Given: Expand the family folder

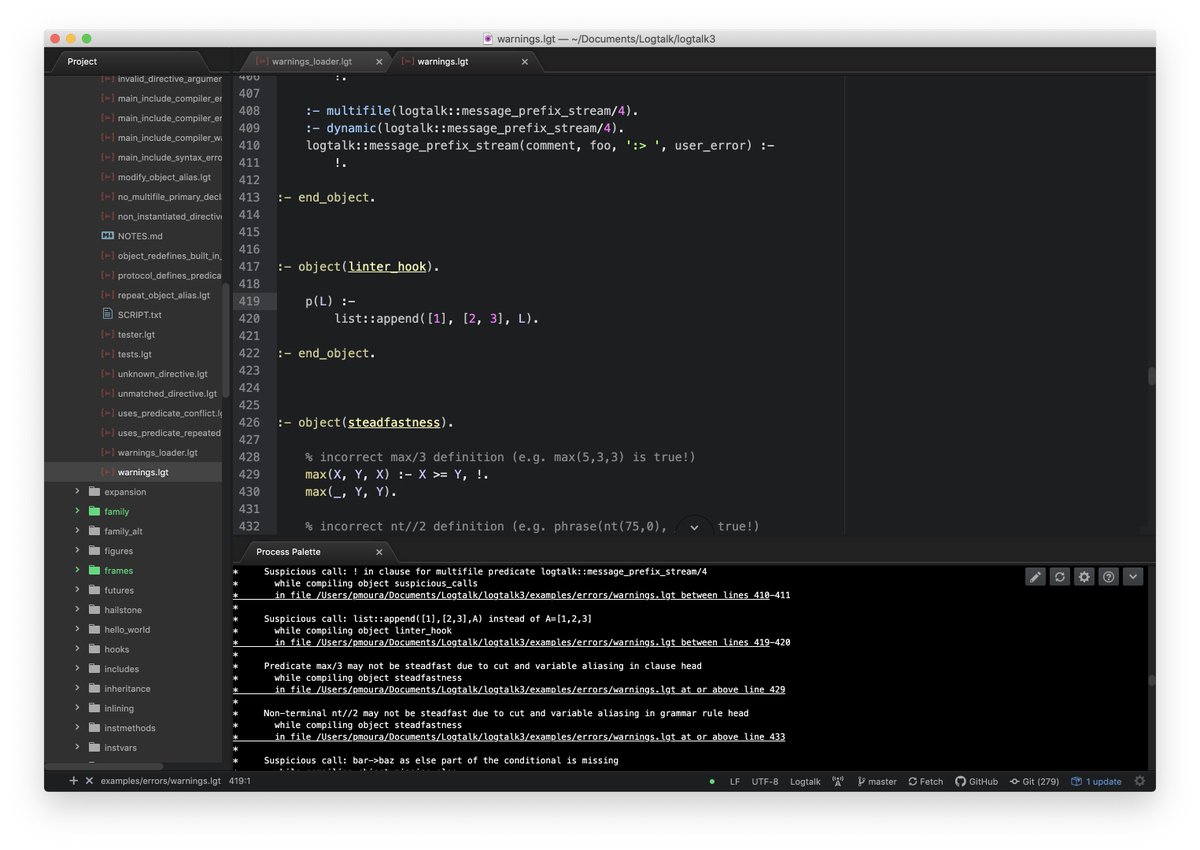Looking at the screenshot, I should coord(77,511).
